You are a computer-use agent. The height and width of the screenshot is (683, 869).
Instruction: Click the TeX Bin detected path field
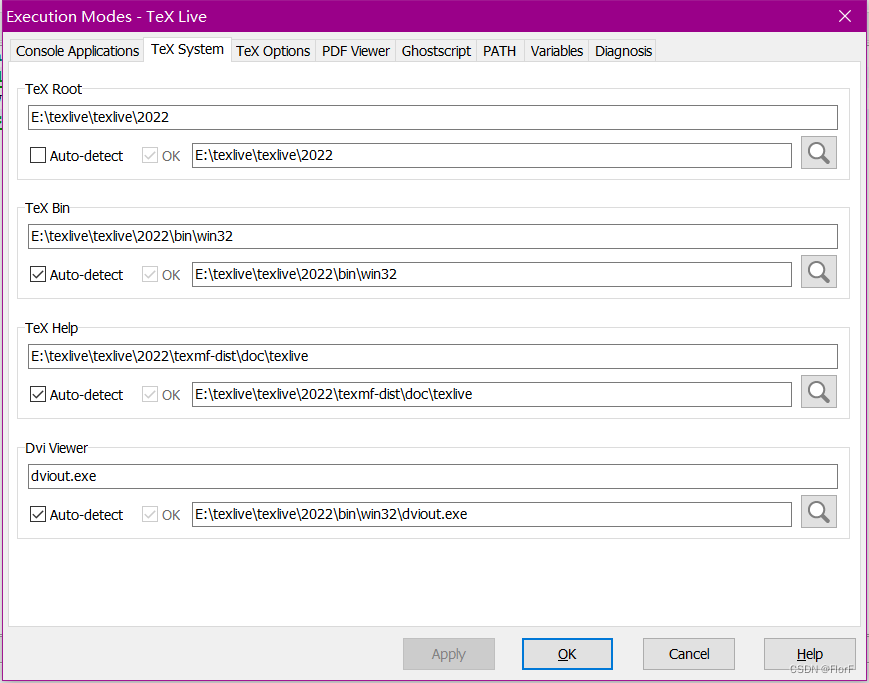coord(492,274)
